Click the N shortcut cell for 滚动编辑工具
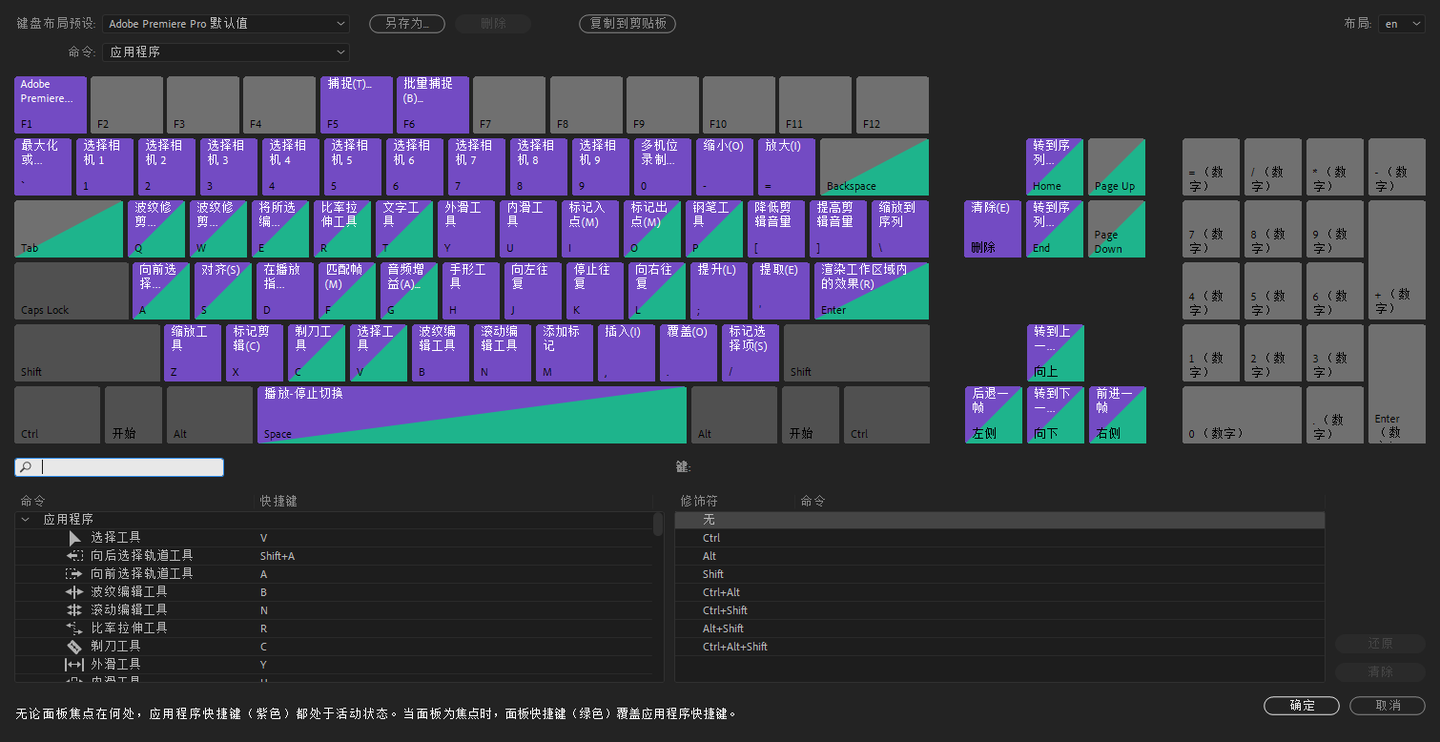This screenshot has height=742, width=1440. tap(264, 610)
